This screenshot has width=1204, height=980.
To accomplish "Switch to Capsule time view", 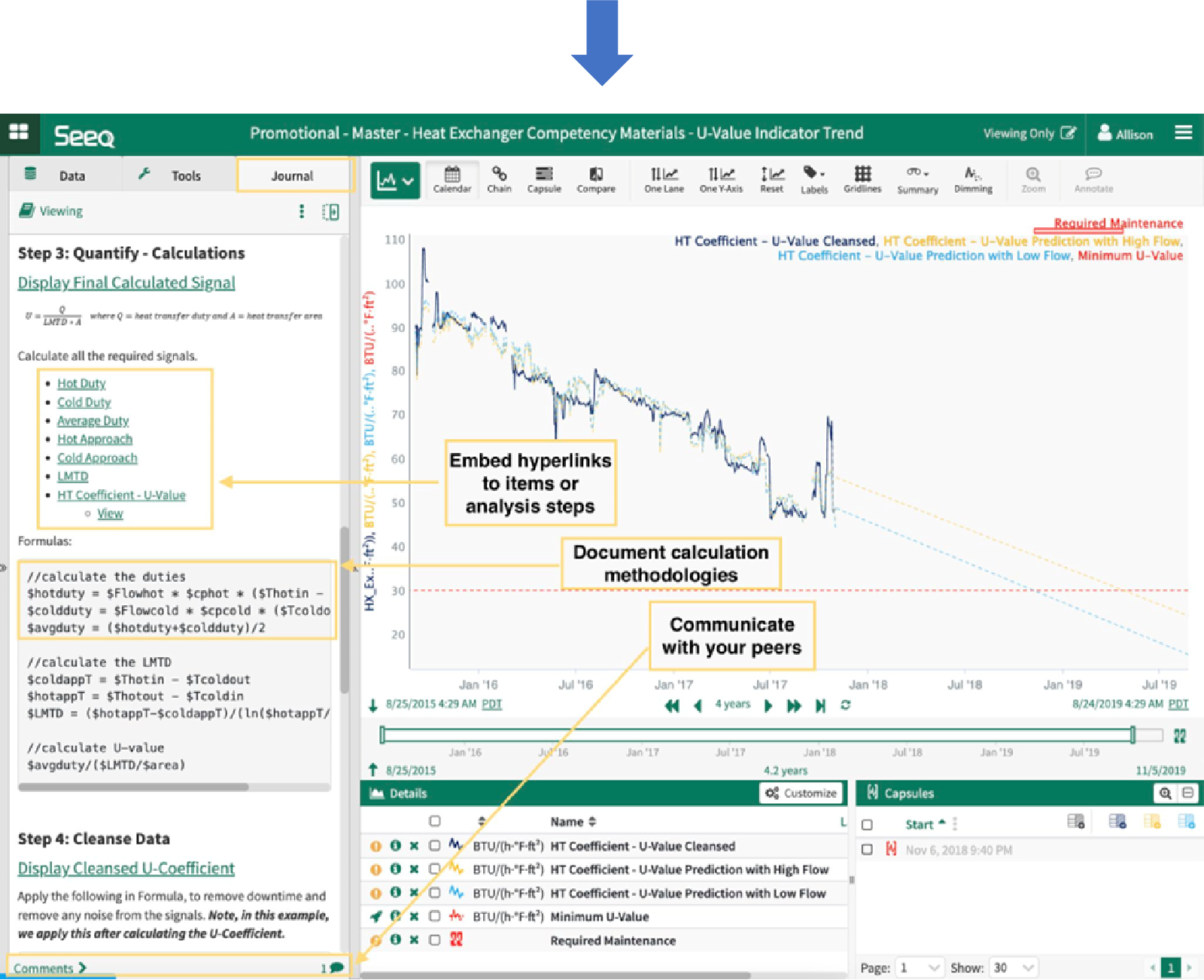I will [544, 180].
